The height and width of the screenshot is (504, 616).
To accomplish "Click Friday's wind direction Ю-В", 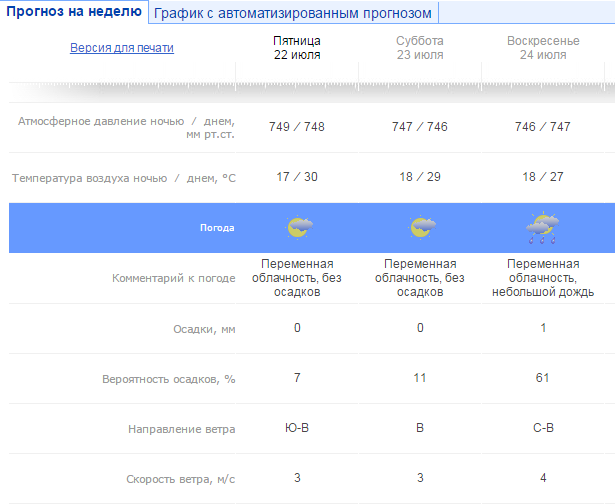I will coord(297,429).
